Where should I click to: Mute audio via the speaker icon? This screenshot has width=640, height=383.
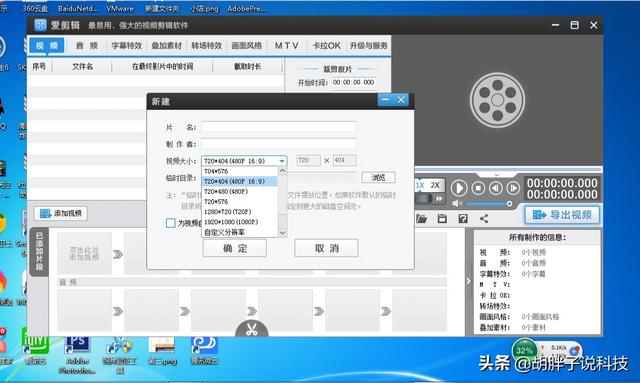pos(457,203)
